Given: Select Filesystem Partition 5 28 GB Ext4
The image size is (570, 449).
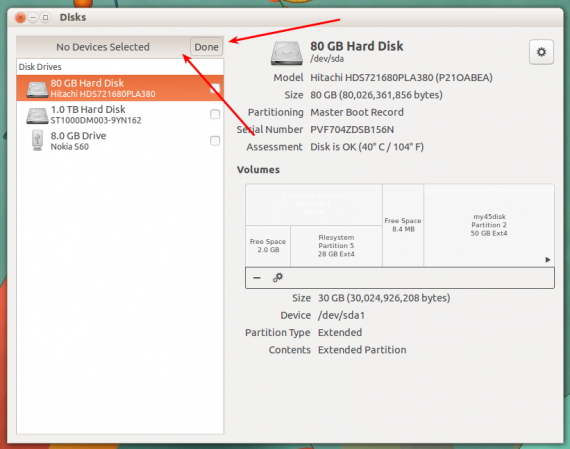Looking at the screenshot, I should (336, 246).
